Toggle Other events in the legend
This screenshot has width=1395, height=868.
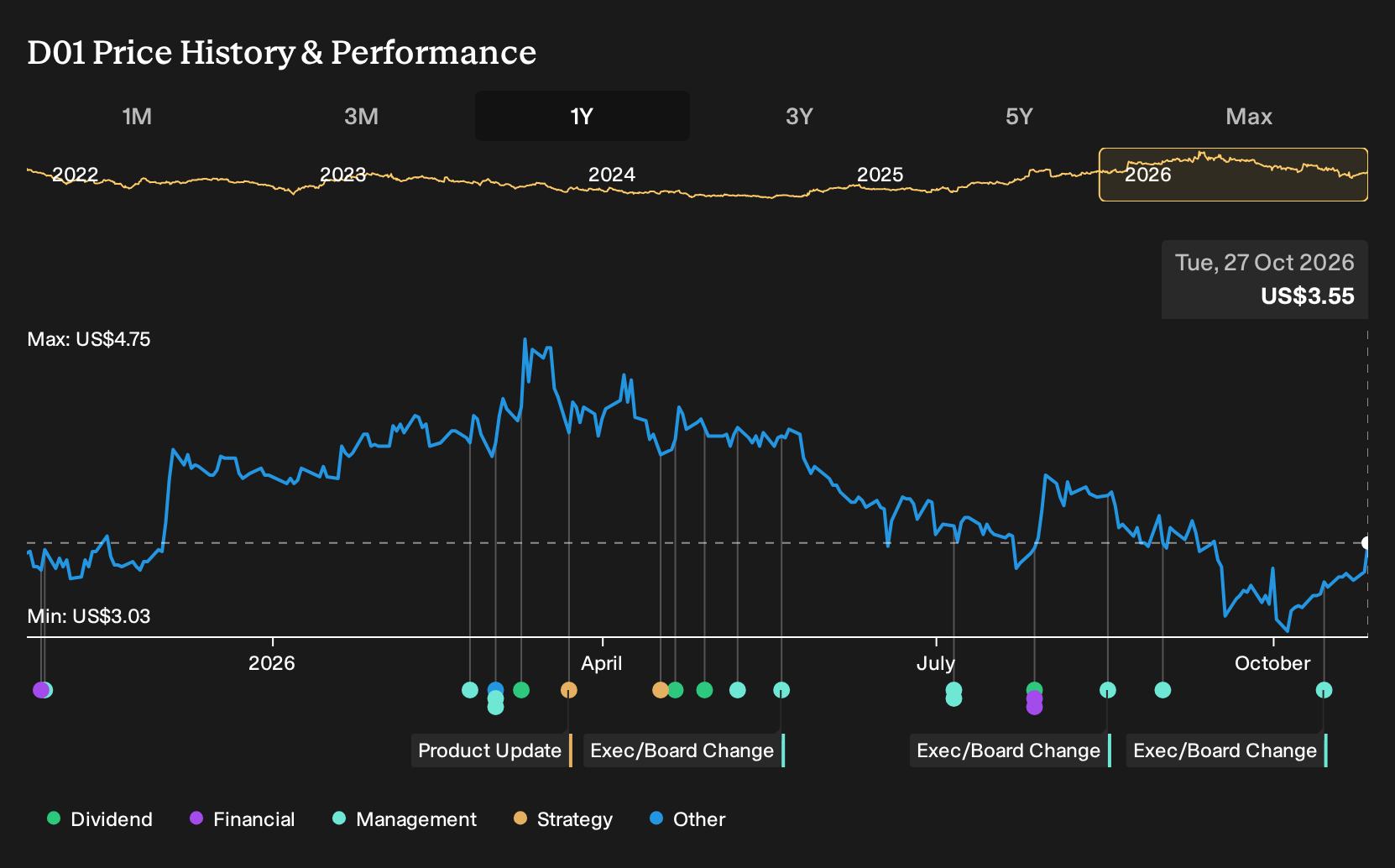[x=687, y=819]
